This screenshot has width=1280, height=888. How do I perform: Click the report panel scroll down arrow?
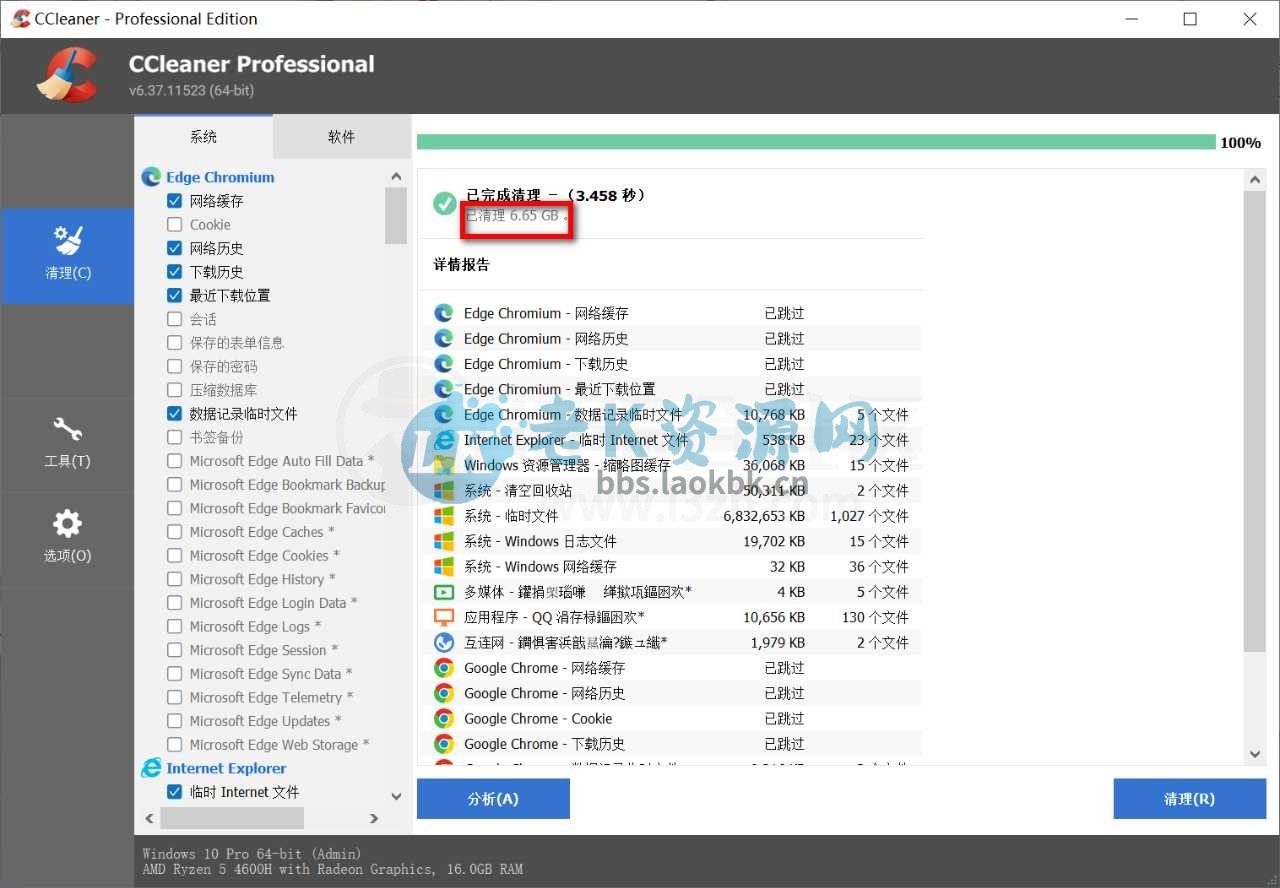pos(1255,754)
